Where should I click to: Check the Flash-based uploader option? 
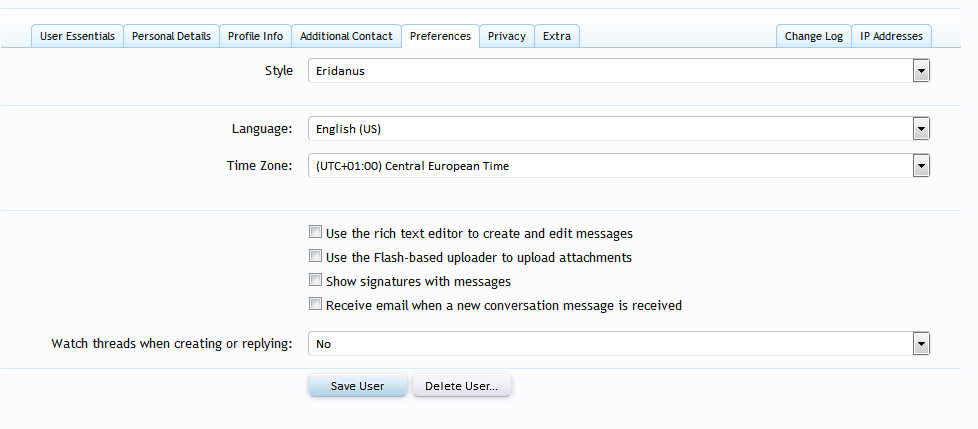(x=316, y=257)
